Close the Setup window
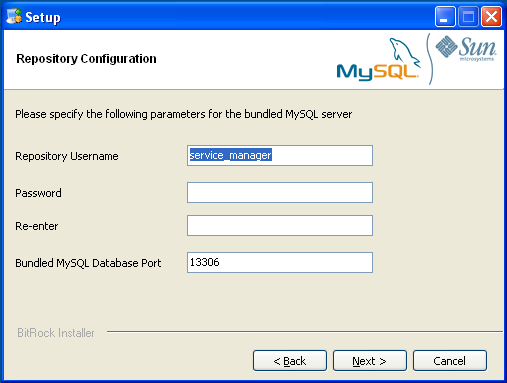Screen dimensions: 507x383 coord(491,17)
